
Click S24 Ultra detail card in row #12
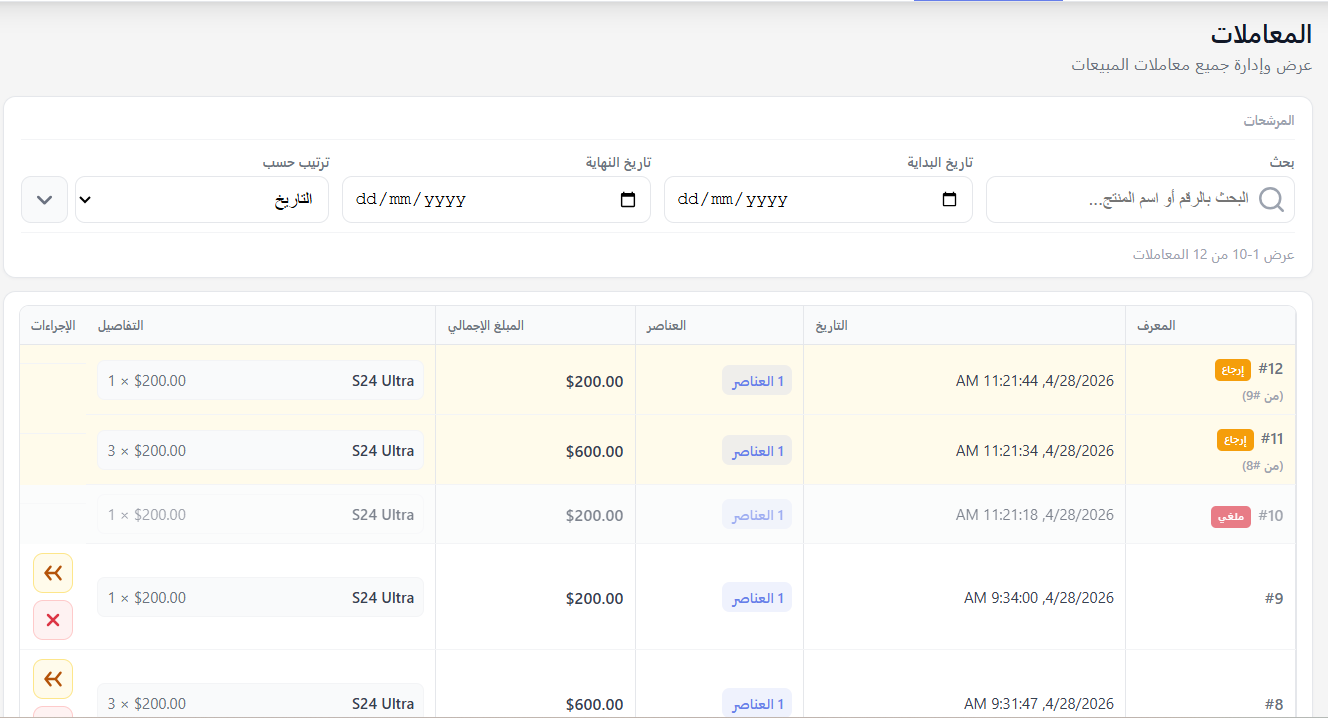pos(260,380)
